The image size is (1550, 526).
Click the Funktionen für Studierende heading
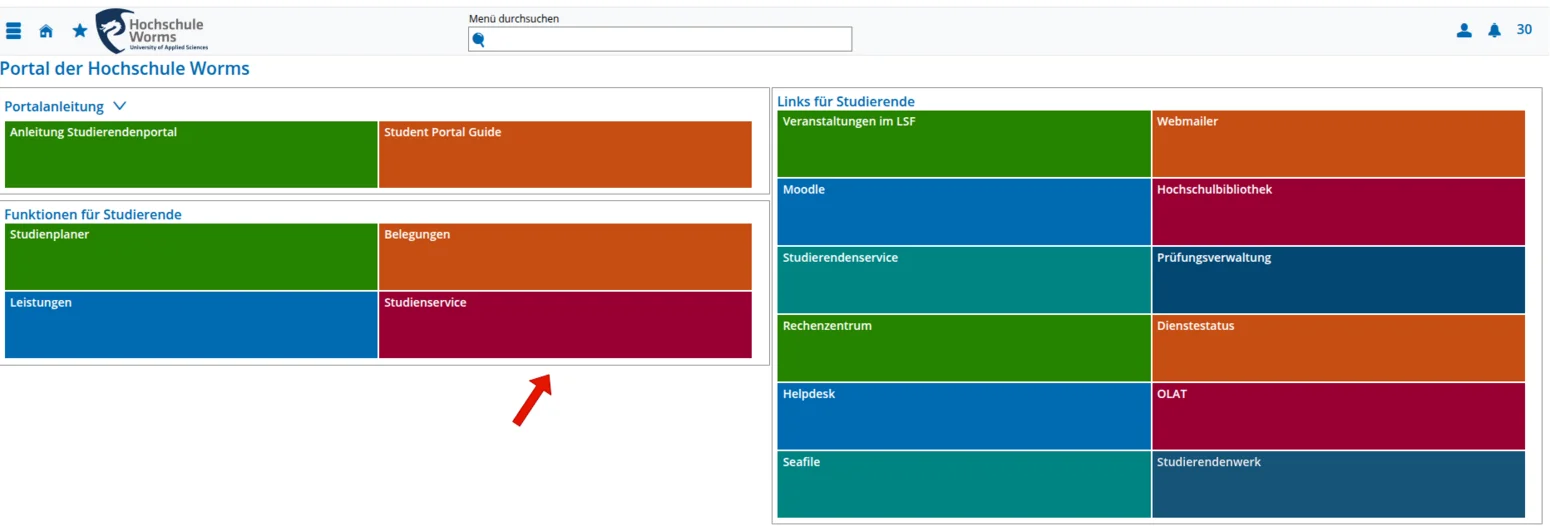(x=93, y=214)
